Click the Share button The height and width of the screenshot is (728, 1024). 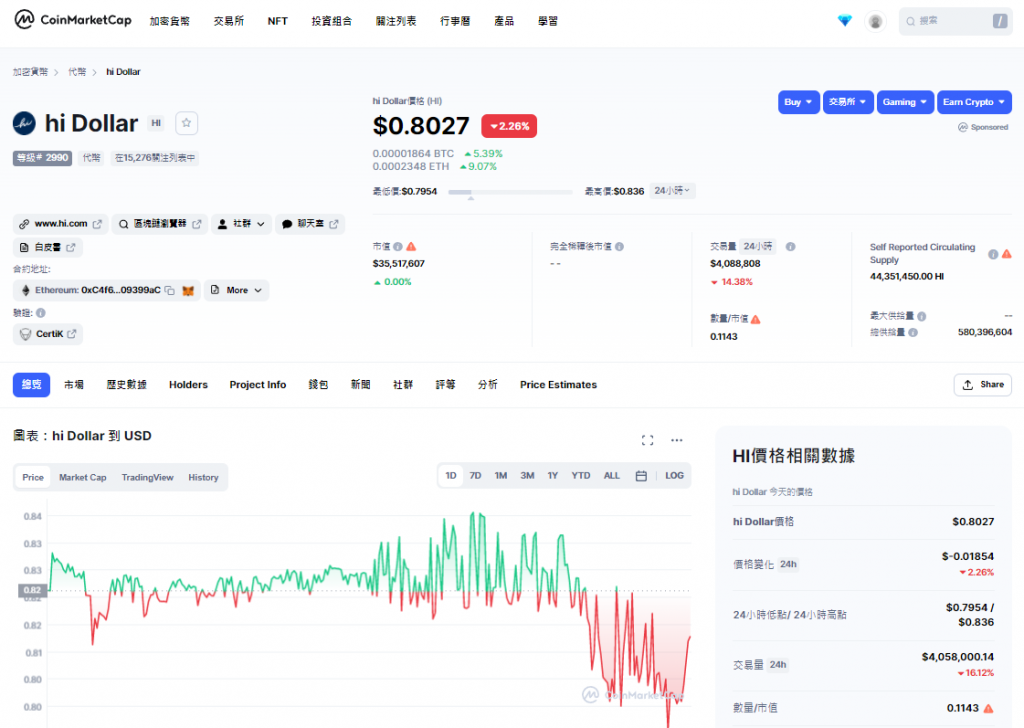(982, 385)
